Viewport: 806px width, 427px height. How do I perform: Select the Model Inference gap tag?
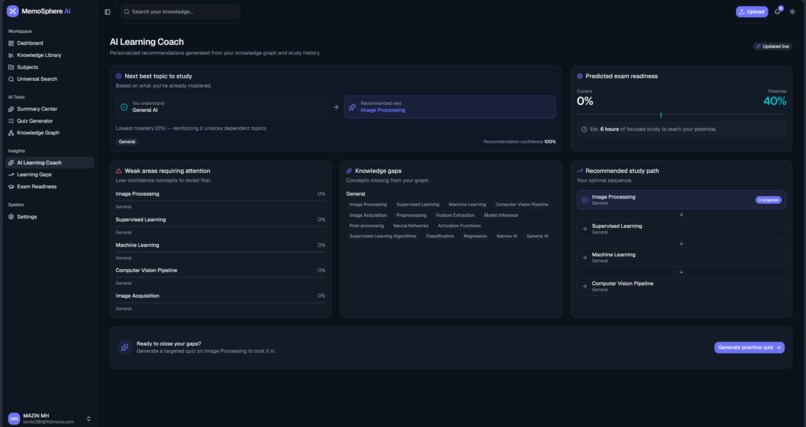(501, 215)
